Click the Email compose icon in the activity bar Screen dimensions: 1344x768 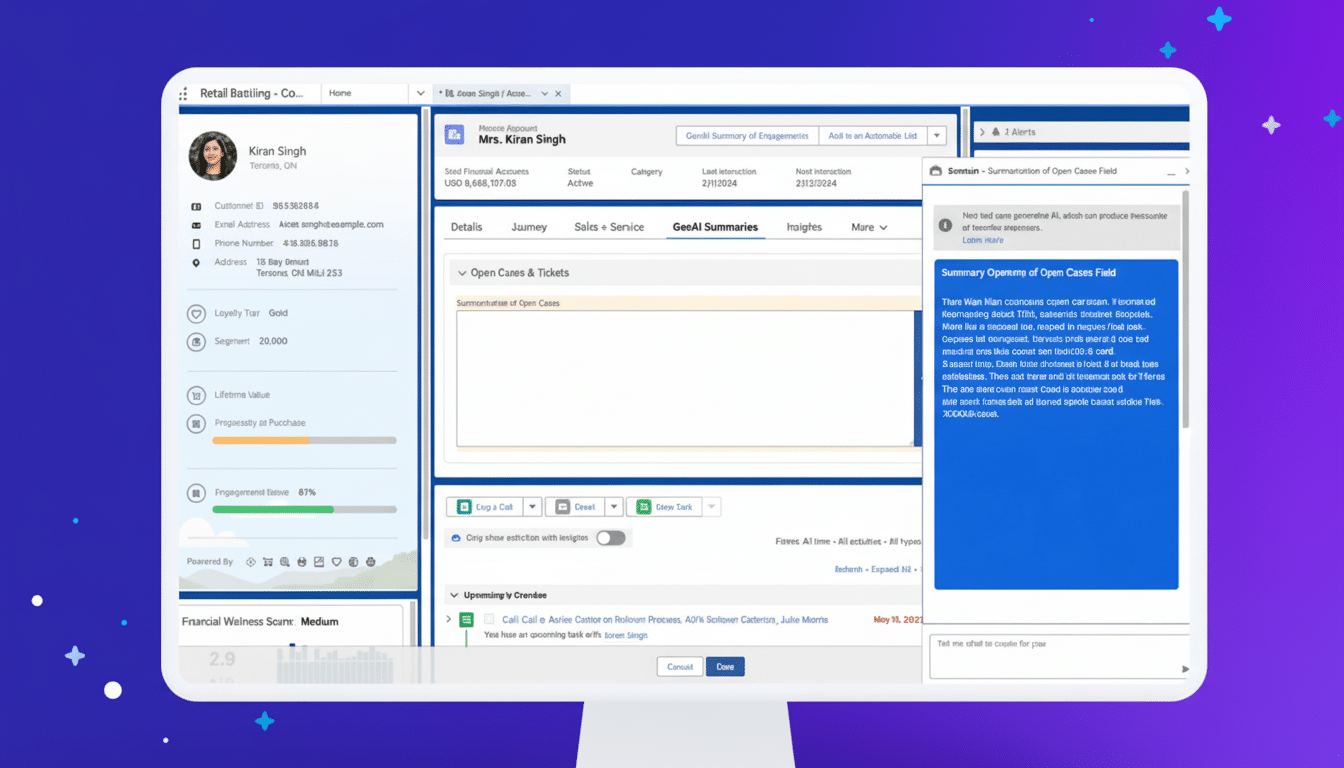click(x=563, y=507)
